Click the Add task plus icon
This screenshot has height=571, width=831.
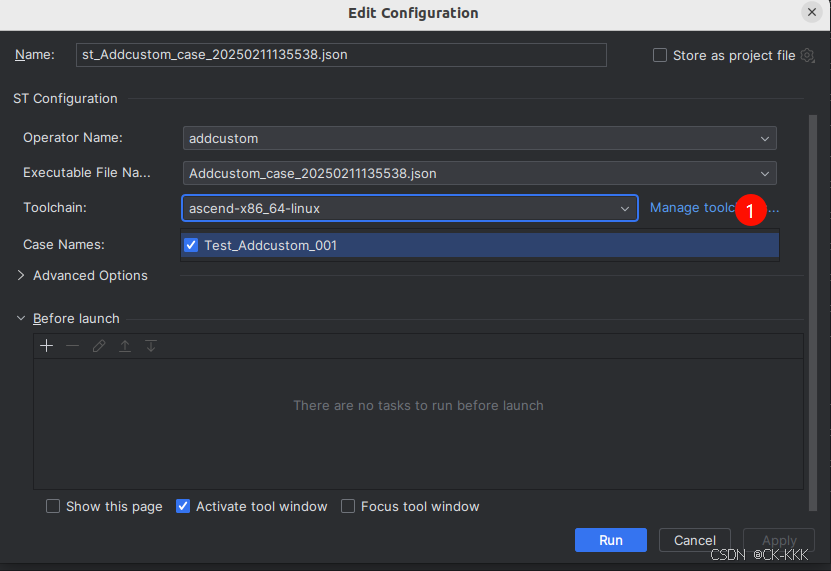click(46, 346)
